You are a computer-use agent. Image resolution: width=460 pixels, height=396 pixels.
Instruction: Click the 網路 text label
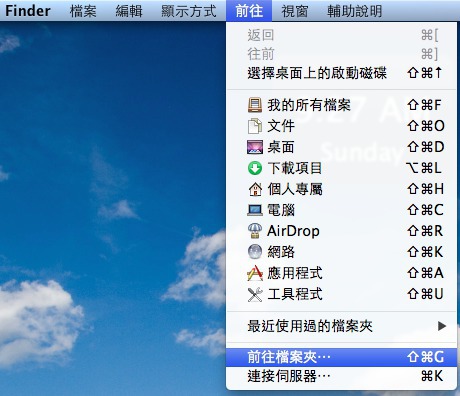(x=281, y=252)
